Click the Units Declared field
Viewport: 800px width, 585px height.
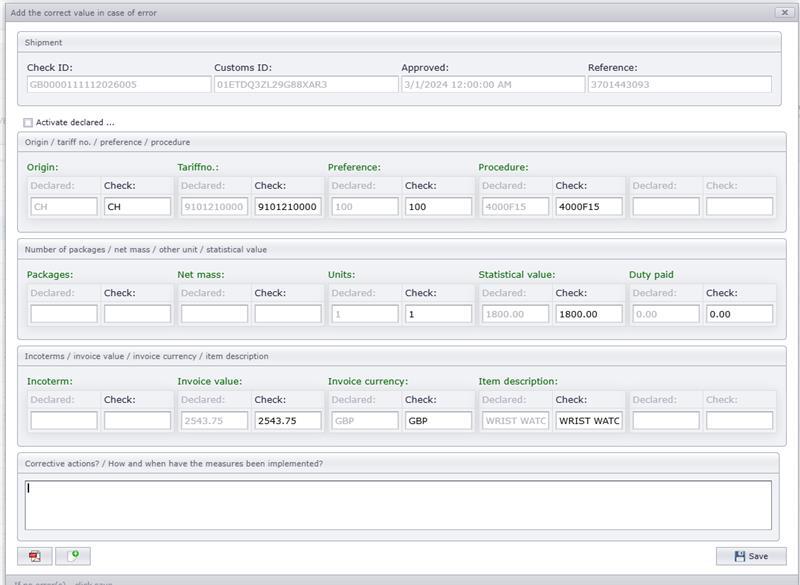tap(365, 314)
